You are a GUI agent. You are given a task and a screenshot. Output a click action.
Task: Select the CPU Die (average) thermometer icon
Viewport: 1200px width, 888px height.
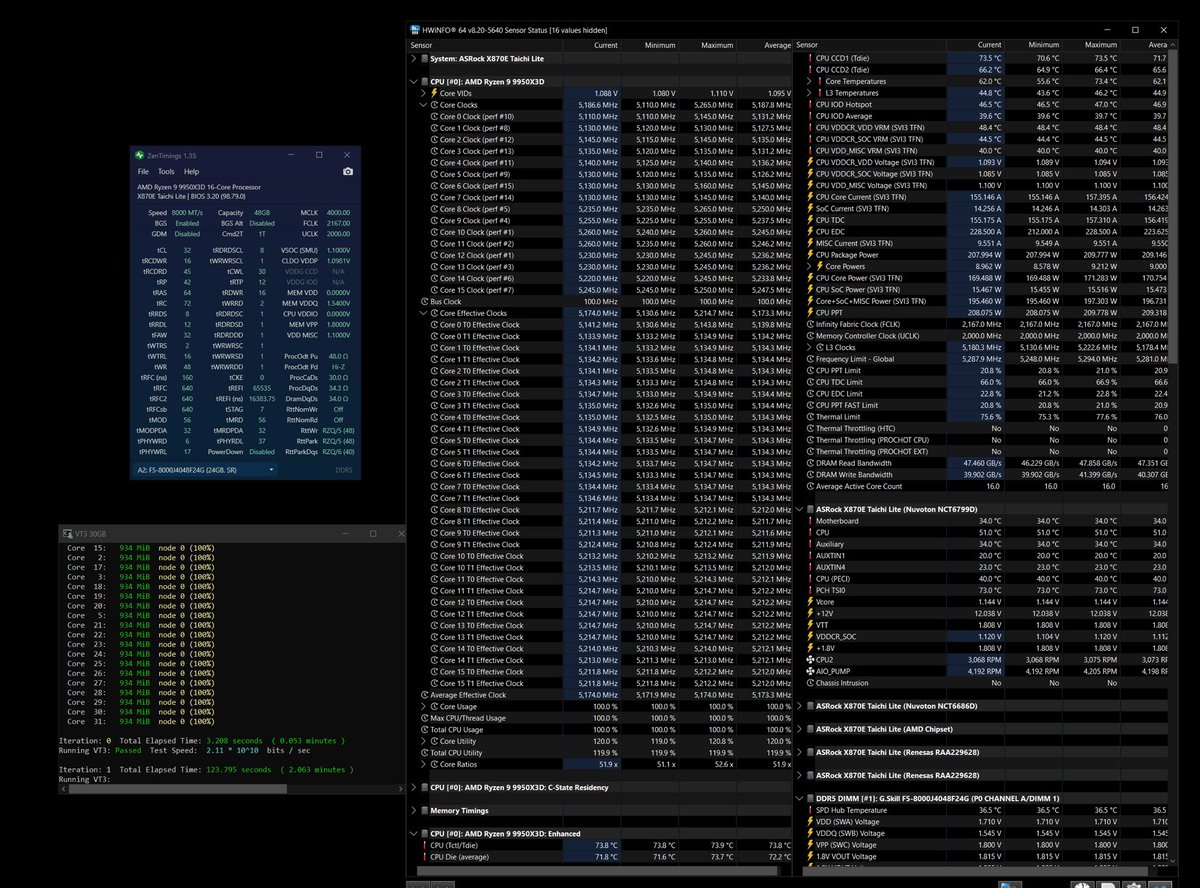coord(423,857)
